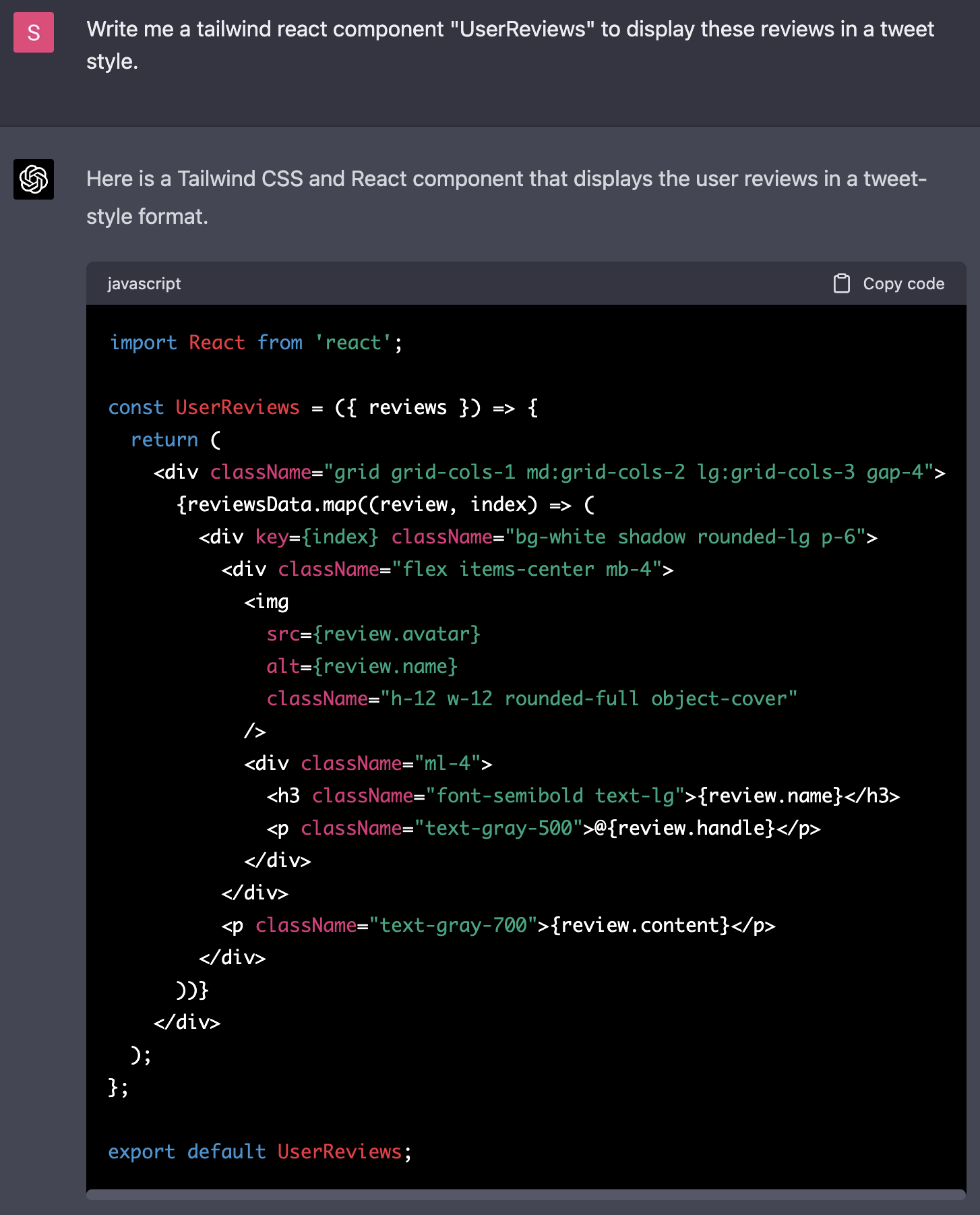Click the 'className="ml-4"' div line
980x1215 pixels.
[368, 763]
